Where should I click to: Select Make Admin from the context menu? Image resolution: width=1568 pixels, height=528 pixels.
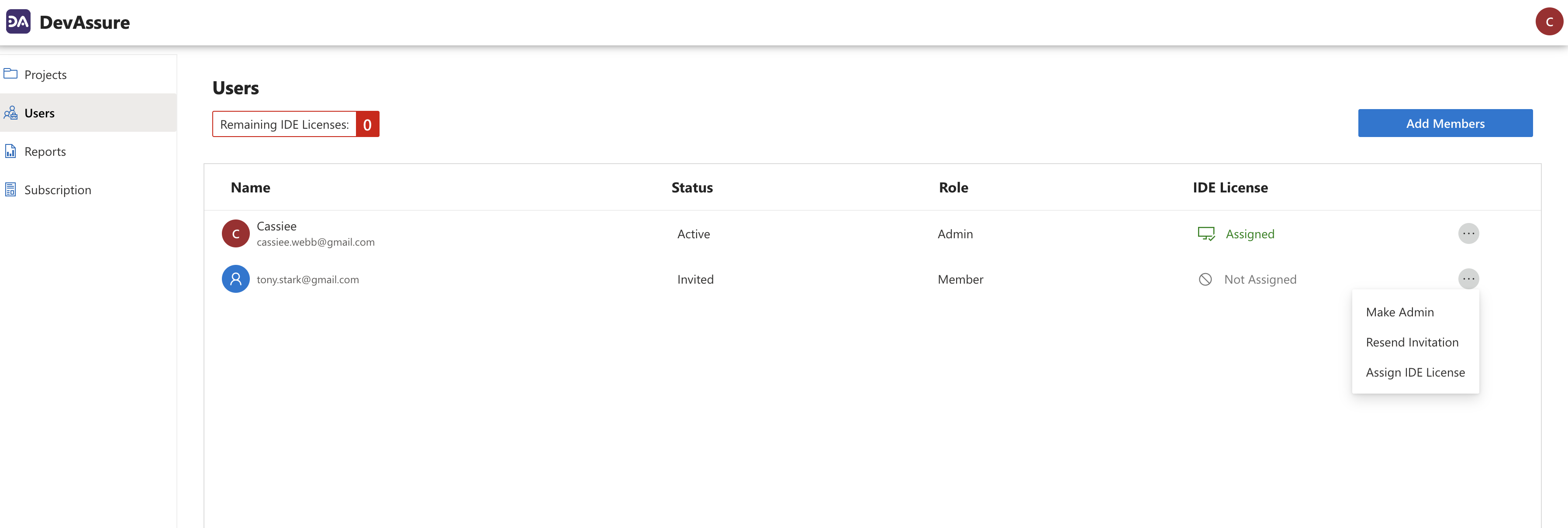coord(1399,312)
